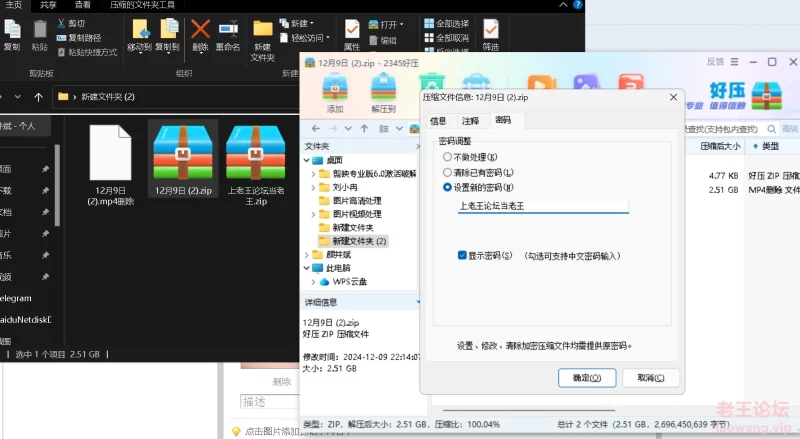Viewport: 800px width, 439px height.
Task: Click the 复制到 icon in Explorer ribbon
Action: (168, 29)
